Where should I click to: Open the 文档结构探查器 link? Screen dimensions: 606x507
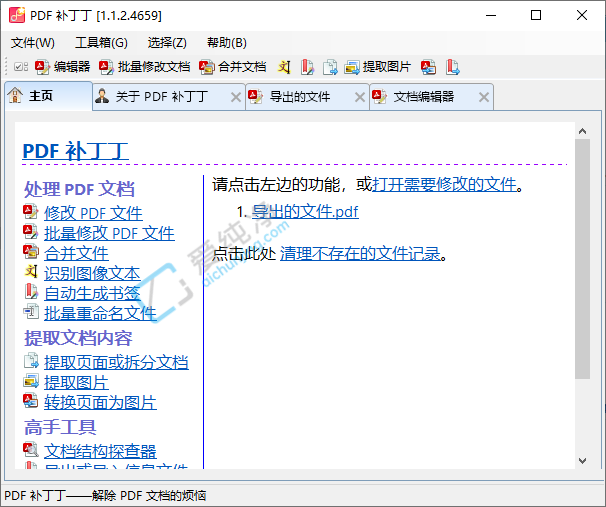click(x=100, y=451)
